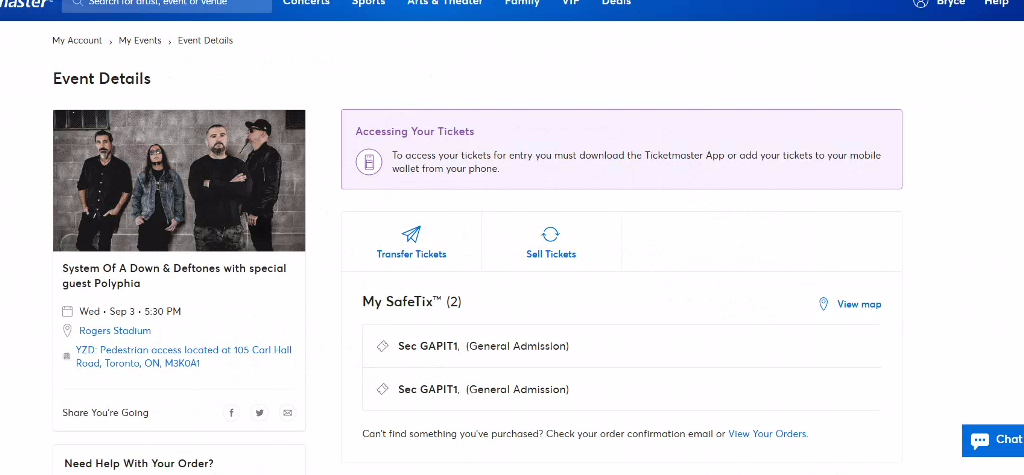Click the Sell Tickets label
Viewport: 1024px width, 475px height.
[x=551, y=254]
